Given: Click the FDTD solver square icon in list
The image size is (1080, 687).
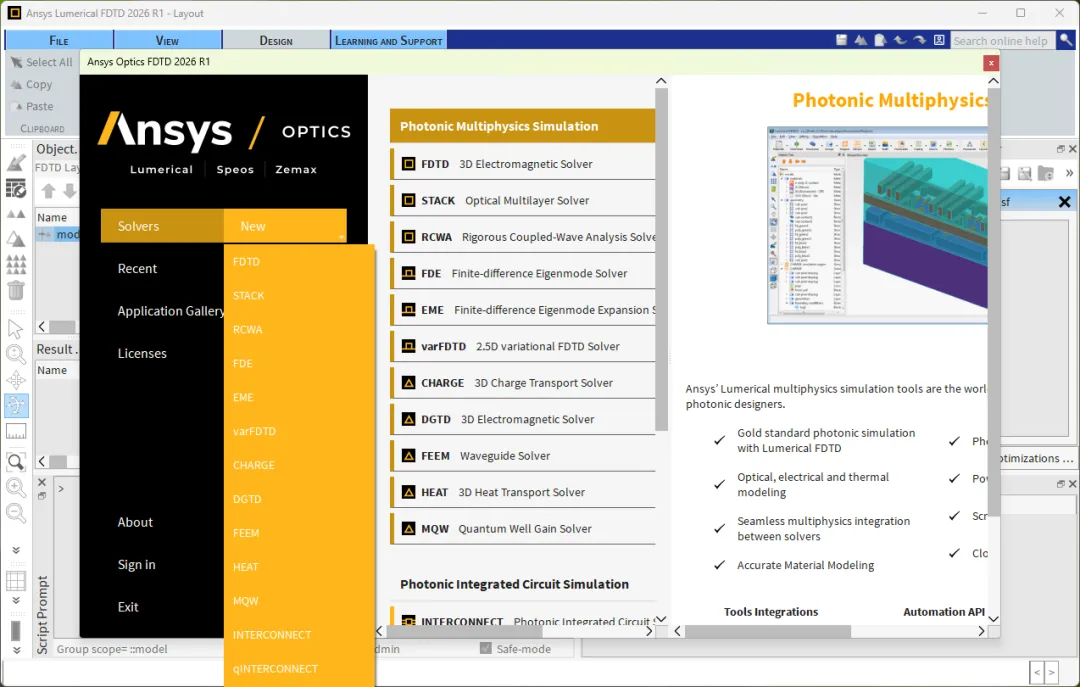Looking at the screenshot, I should point(408,164).
